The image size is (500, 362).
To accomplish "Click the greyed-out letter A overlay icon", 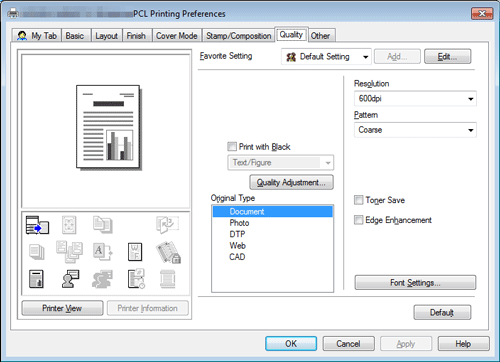I will (103, 252).
